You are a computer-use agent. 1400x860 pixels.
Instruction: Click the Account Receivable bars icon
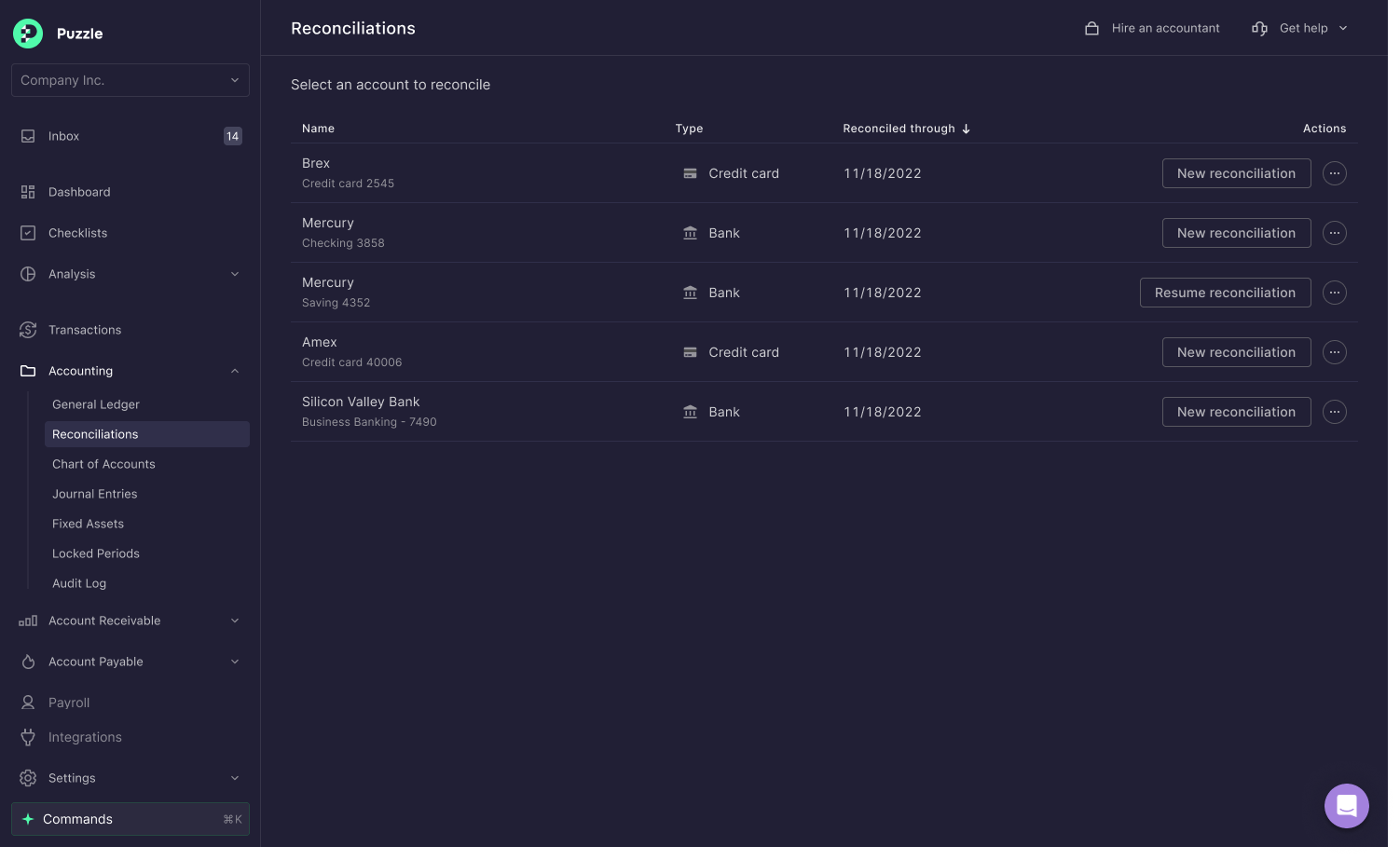coord(28,621)
